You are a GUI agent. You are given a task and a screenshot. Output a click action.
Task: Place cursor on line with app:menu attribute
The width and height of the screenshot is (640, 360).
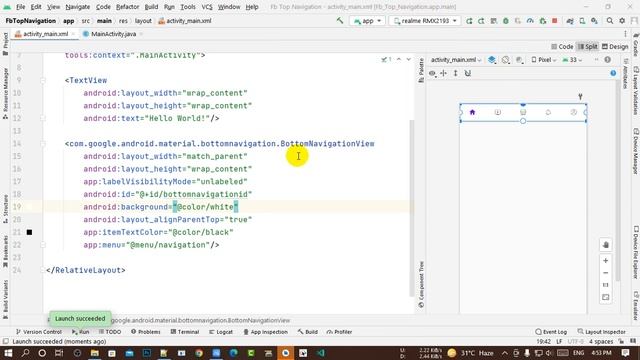click(151, 245)
